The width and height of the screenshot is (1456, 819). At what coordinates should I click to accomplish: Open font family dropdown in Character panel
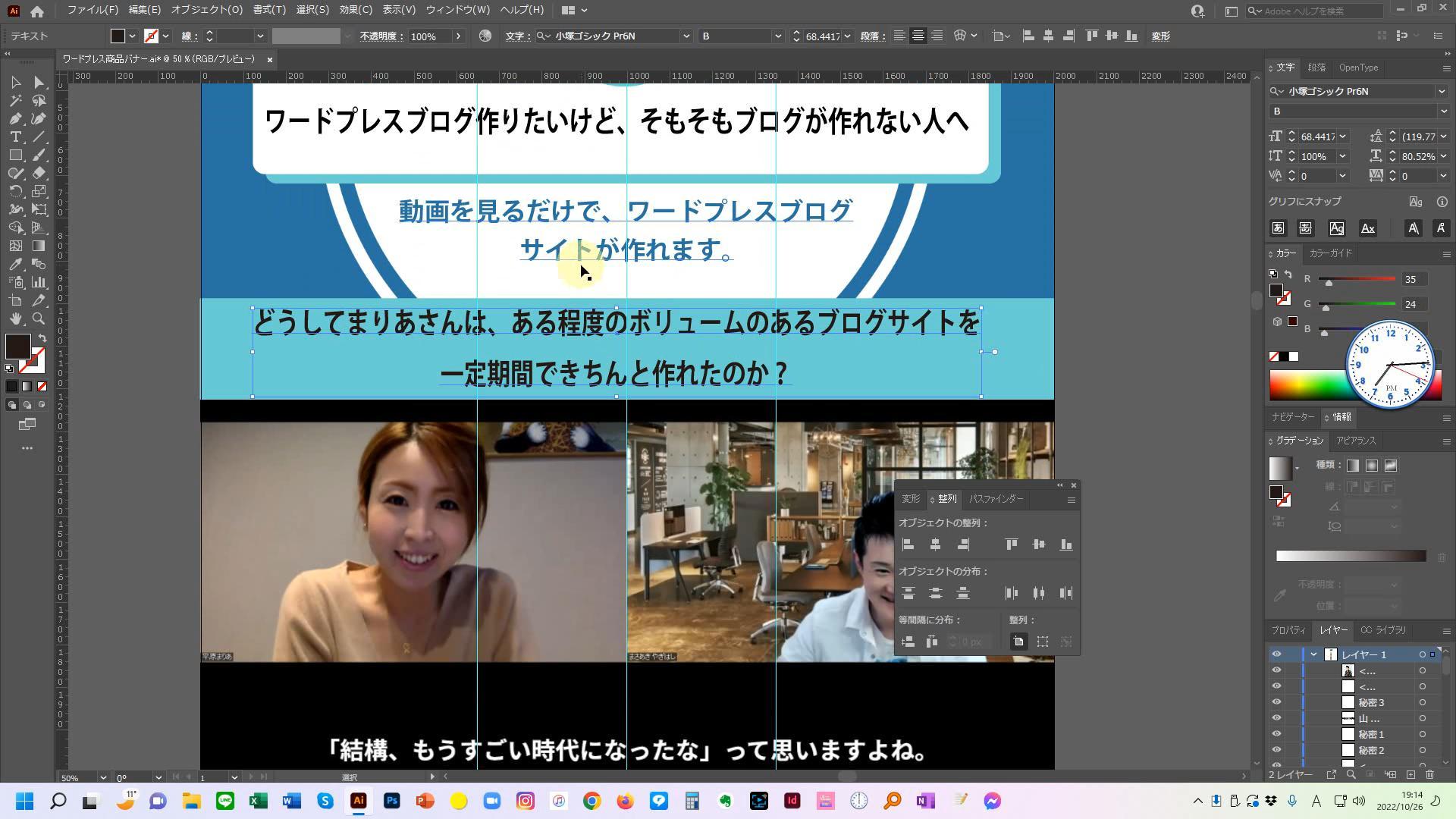(x=1442, y=91)
